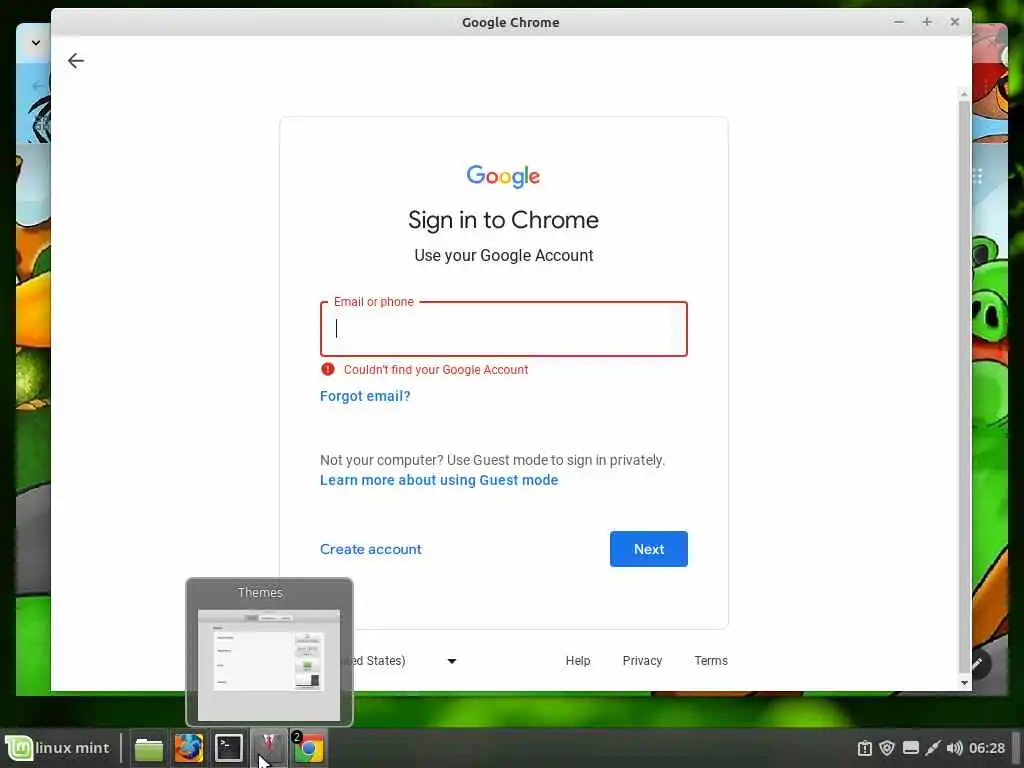Click the dropdown chevron in background window
The height and width of the screenshot is (768, 1024).
pos(36,43)
